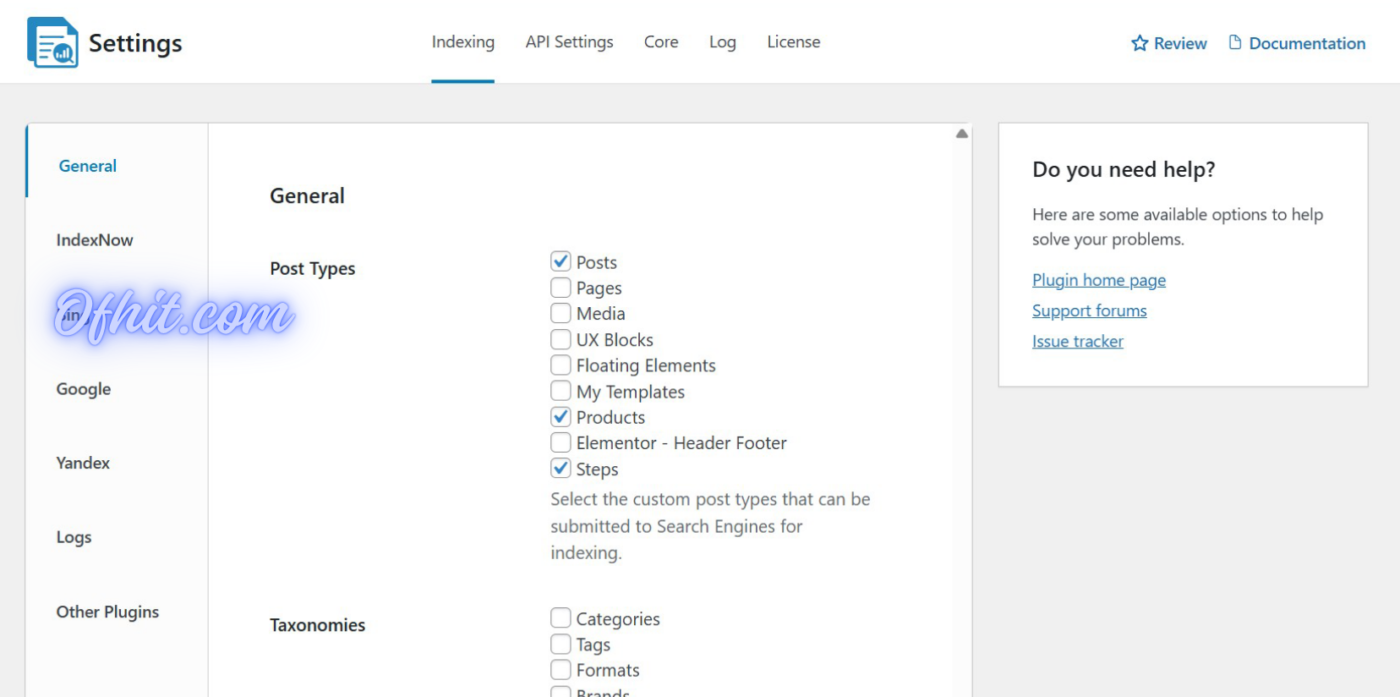The image size is (1400, 697).
Task: Select IndexNow in the sidebar
Action: [x=95, y=240]
